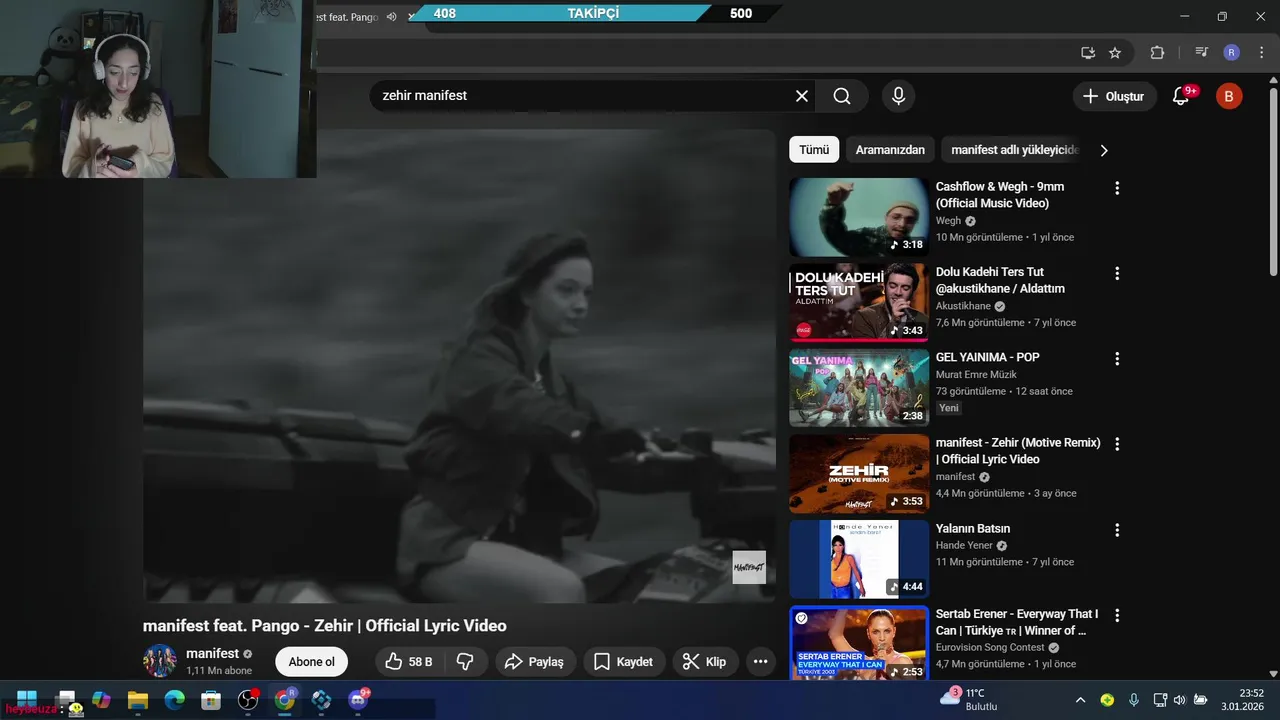Viewport: 1280px width, 720px height.
Task: Click the Oluştur create button
Action: [1115, 96]
